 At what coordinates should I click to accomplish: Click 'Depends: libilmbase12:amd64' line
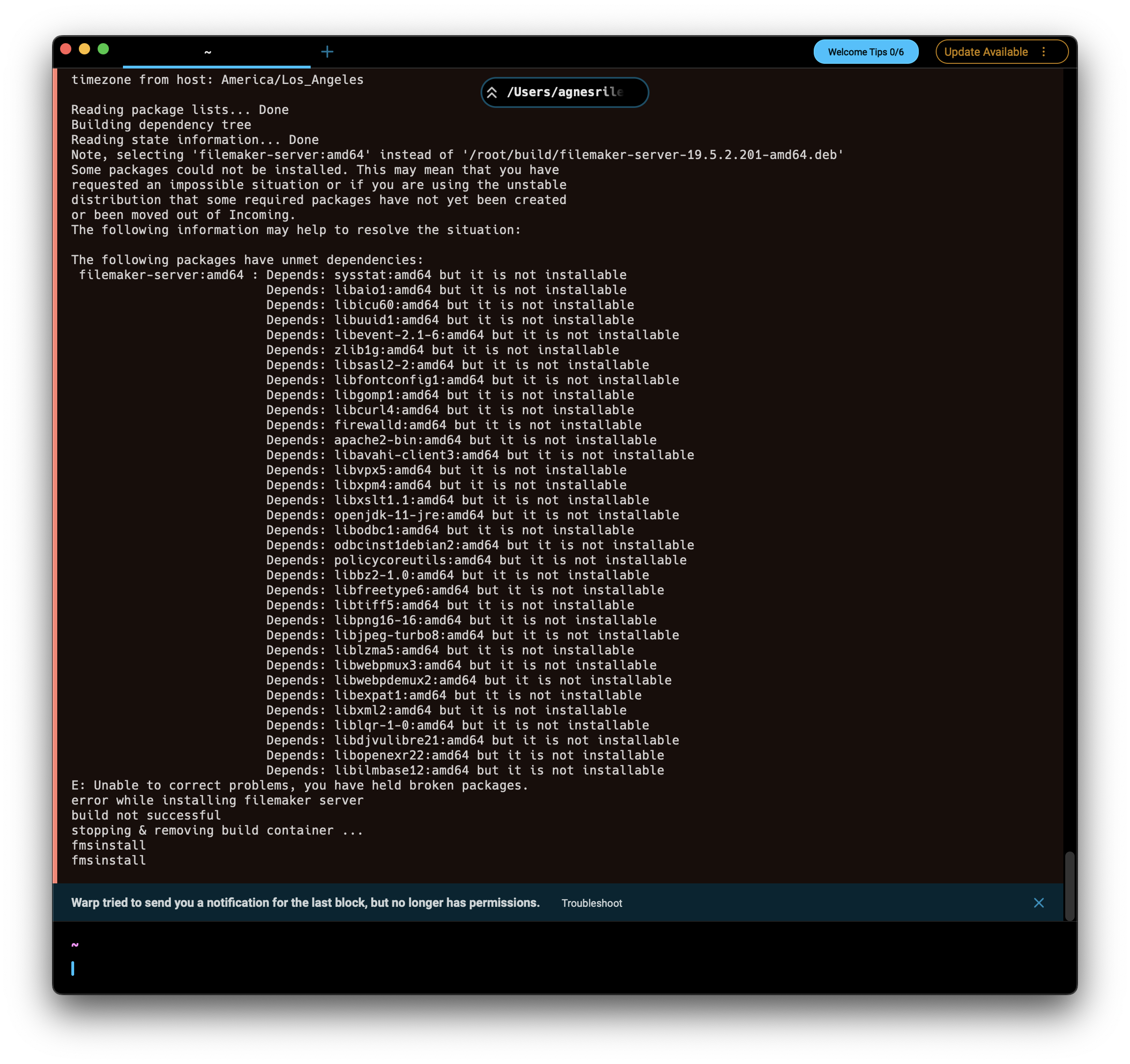pos(465,770)
